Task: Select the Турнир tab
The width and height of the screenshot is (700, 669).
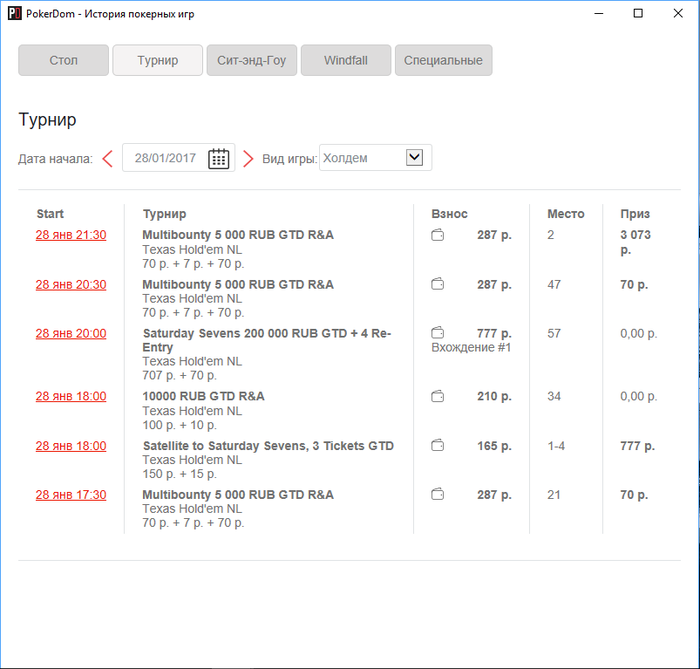Action: point(158,60)
